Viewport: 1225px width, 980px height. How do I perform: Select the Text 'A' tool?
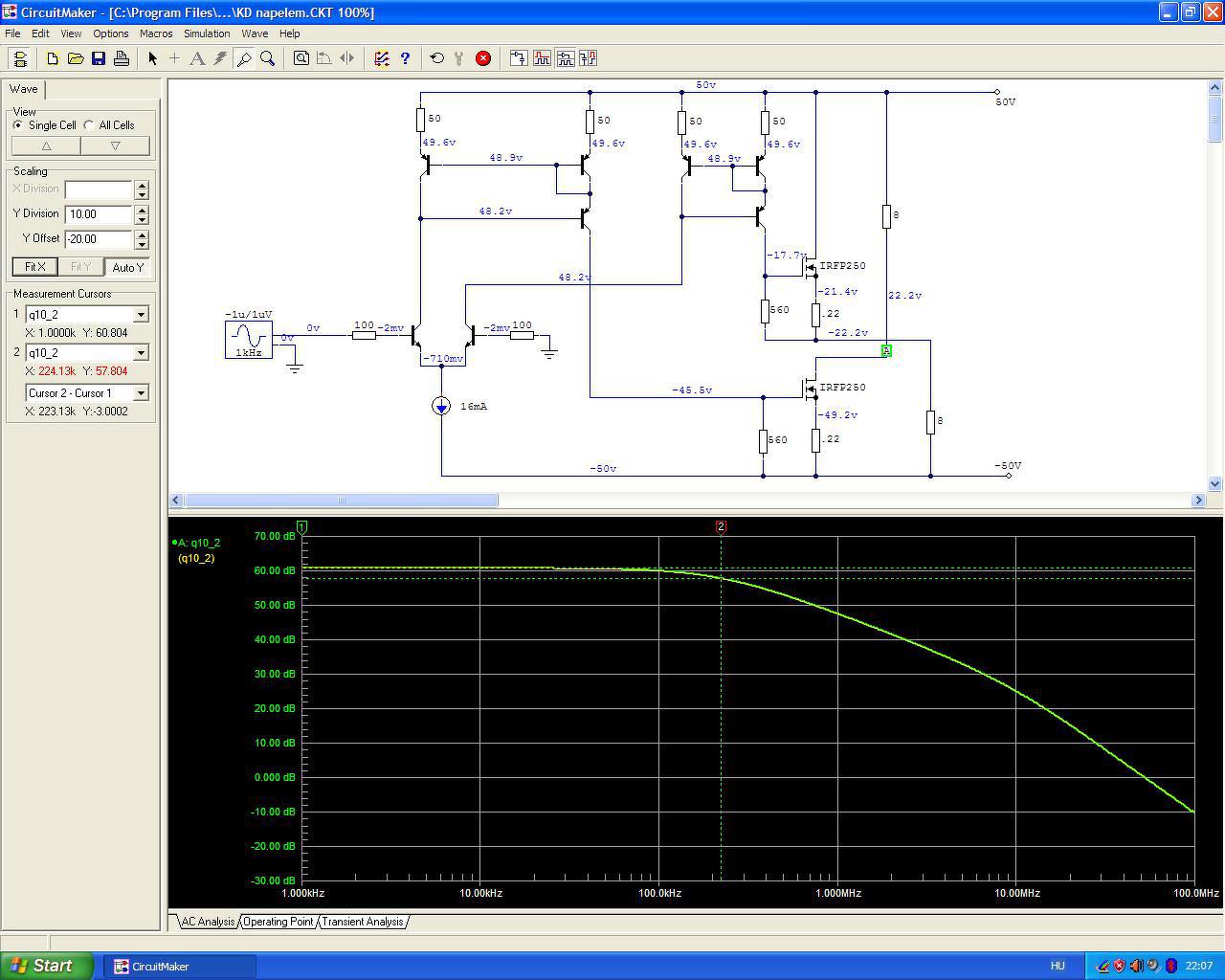(197, 58)
